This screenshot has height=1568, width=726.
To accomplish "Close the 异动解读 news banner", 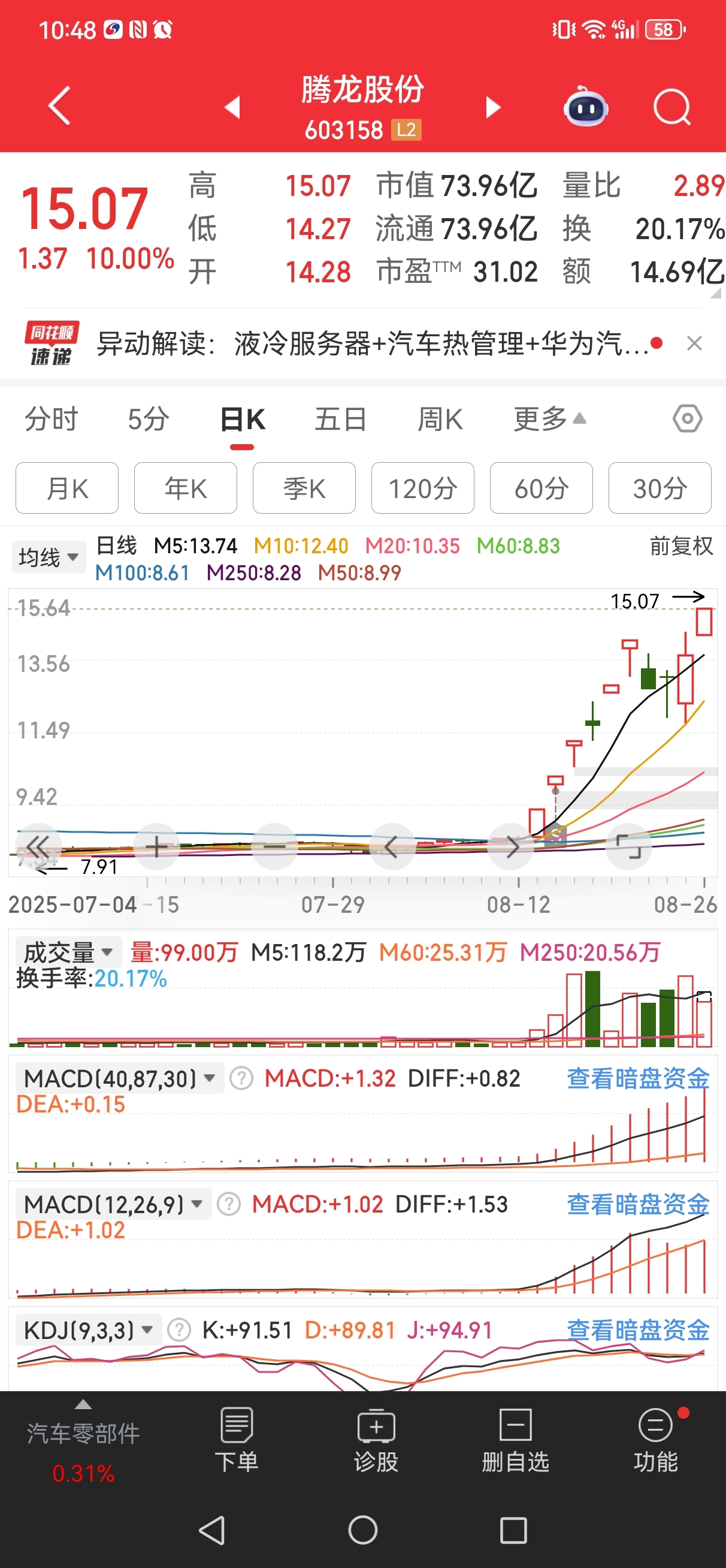I will click(694, 344).
